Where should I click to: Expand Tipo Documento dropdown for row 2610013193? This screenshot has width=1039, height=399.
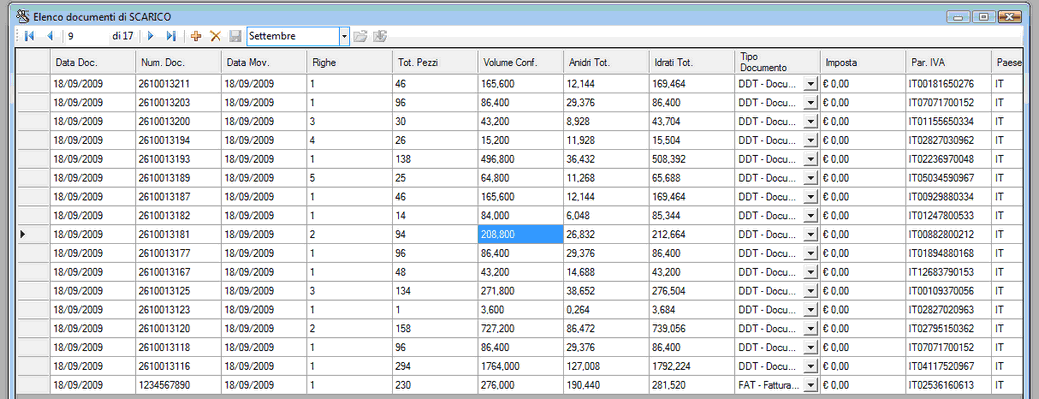tap(810, 159)
